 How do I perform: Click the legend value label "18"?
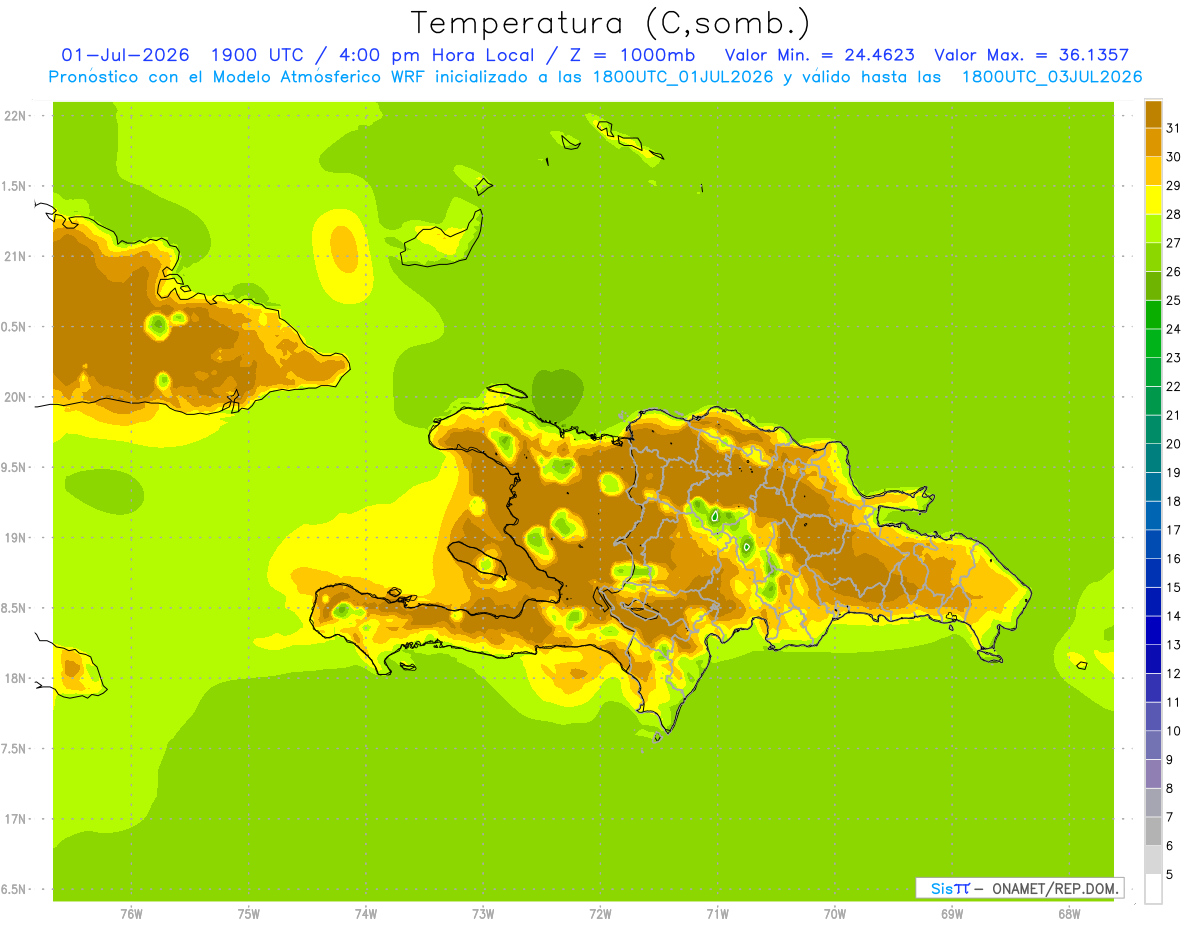(x=1174, y=501)
